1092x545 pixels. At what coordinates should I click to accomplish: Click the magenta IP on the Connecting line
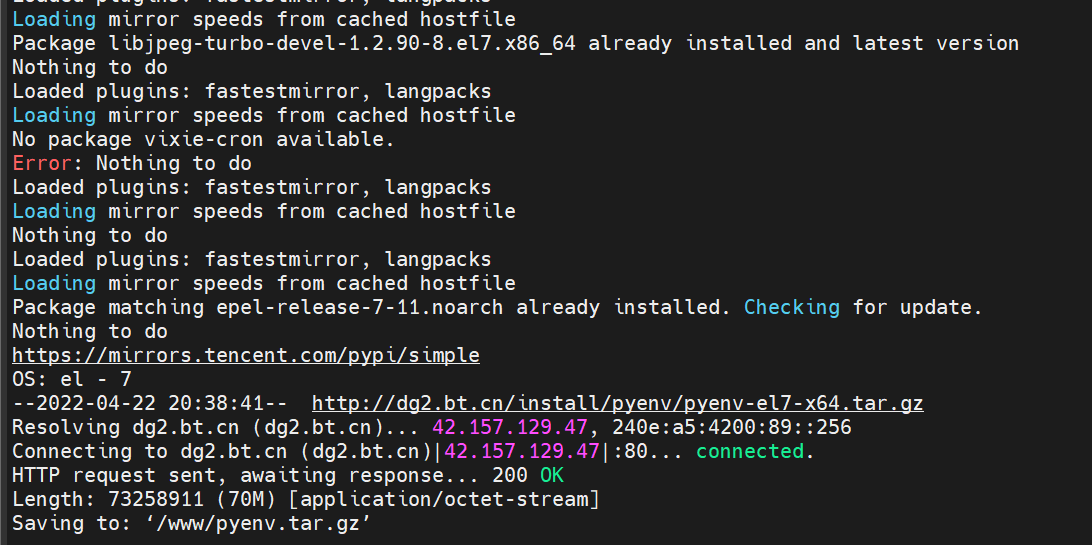[x=522, y=452]
